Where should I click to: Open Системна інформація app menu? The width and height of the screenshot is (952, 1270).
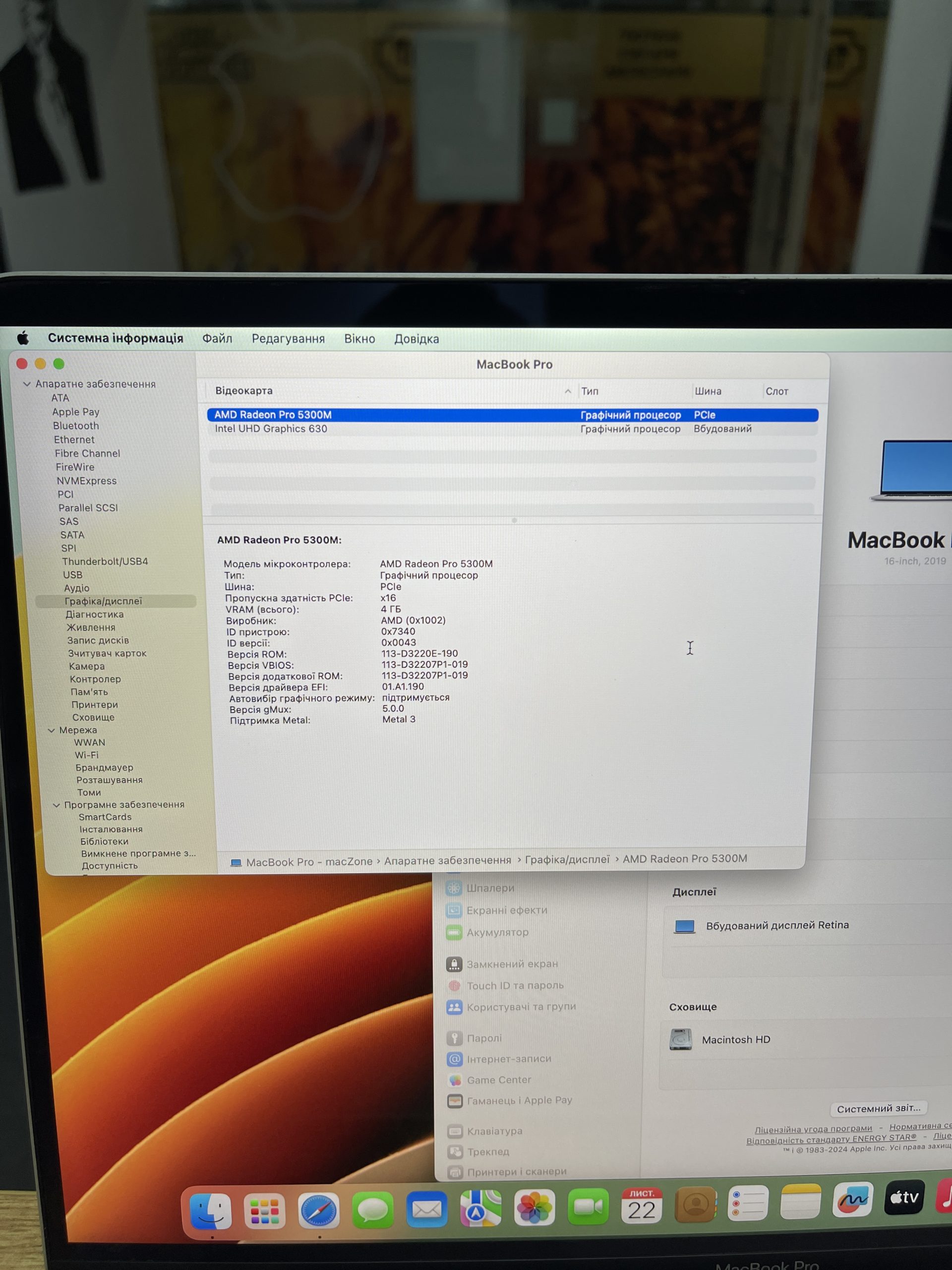pyautogui.click(x=116, y=338)
